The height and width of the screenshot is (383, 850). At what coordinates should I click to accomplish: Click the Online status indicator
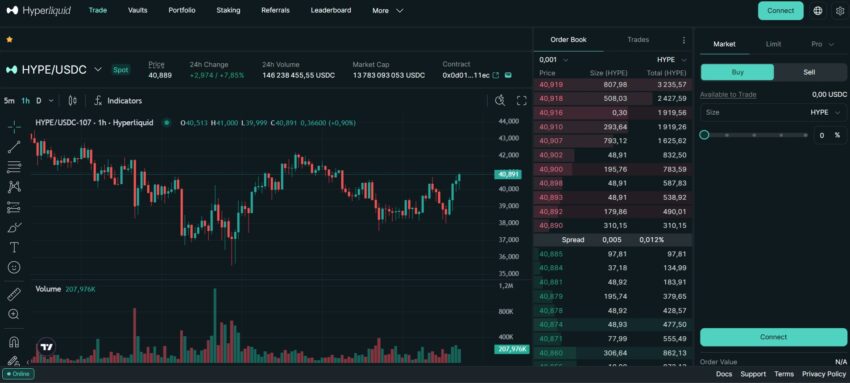click(x=18, y=374)
